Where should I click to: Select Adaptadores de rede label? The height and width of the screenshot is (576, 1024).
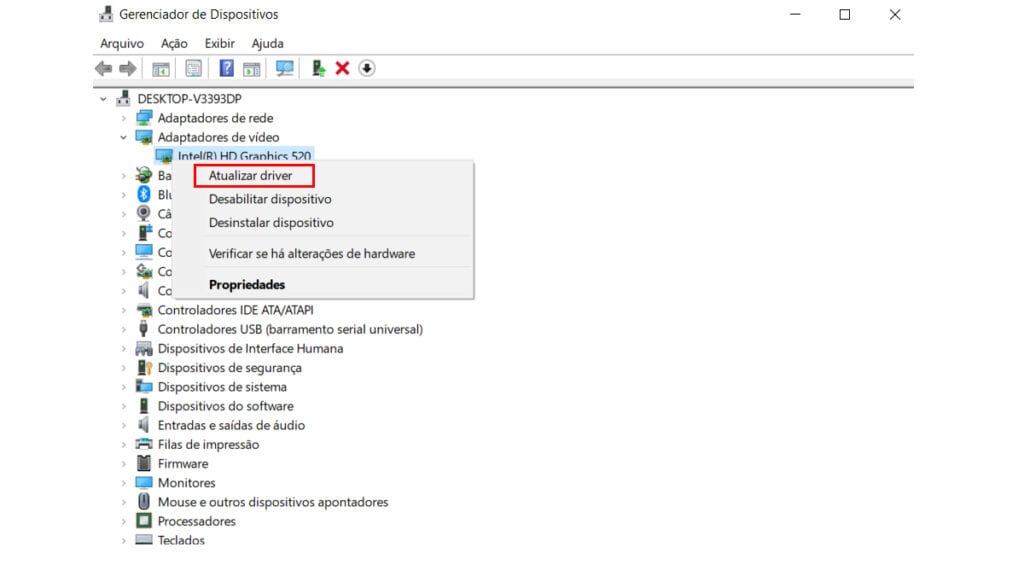coord(216,118)
